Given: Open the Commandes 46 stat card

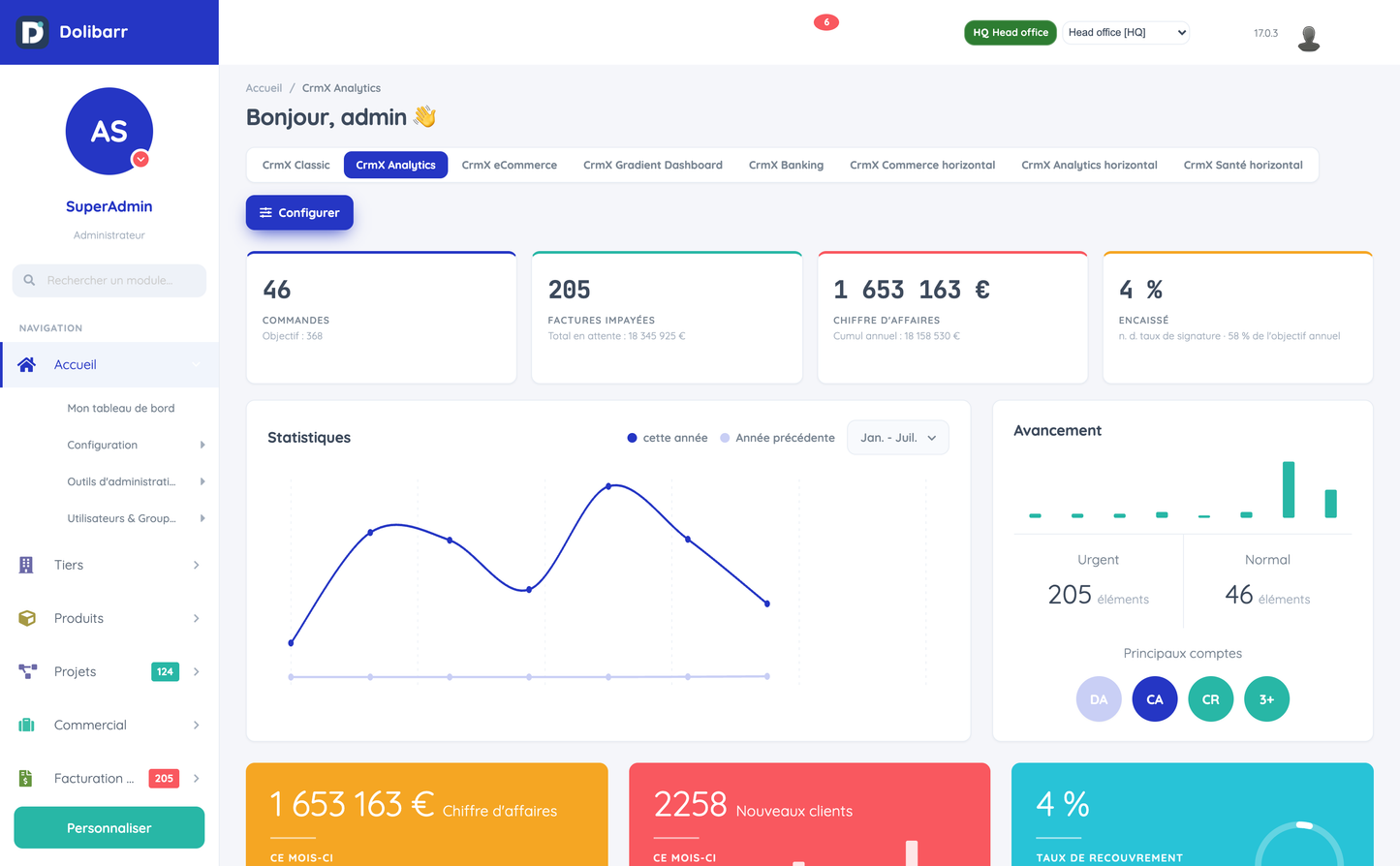Looking at the screenshot, I should click(382, 318).
